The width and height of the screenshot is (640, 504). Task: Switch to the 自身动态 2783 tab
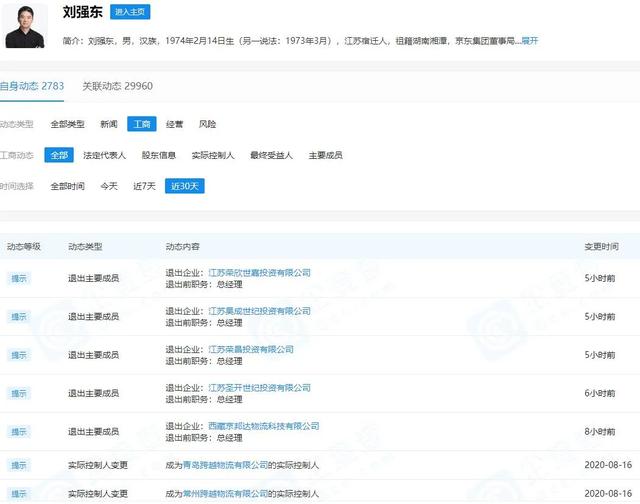point(33,86)
